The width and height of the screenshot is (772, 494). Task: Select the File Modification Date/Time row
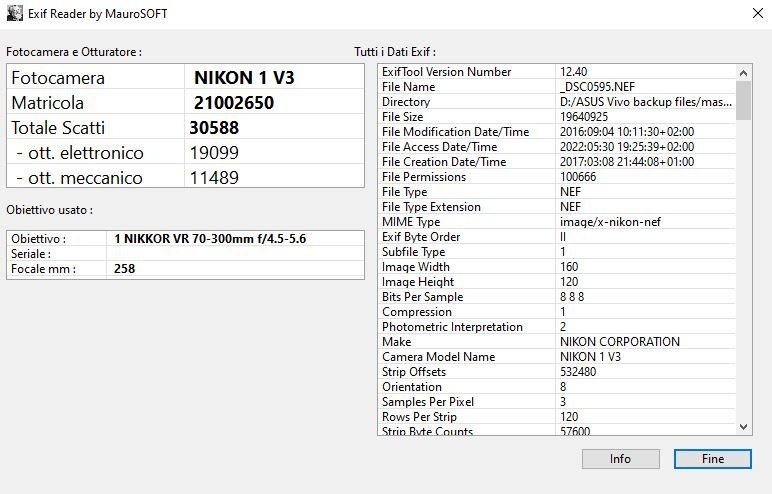click(558, 132)
